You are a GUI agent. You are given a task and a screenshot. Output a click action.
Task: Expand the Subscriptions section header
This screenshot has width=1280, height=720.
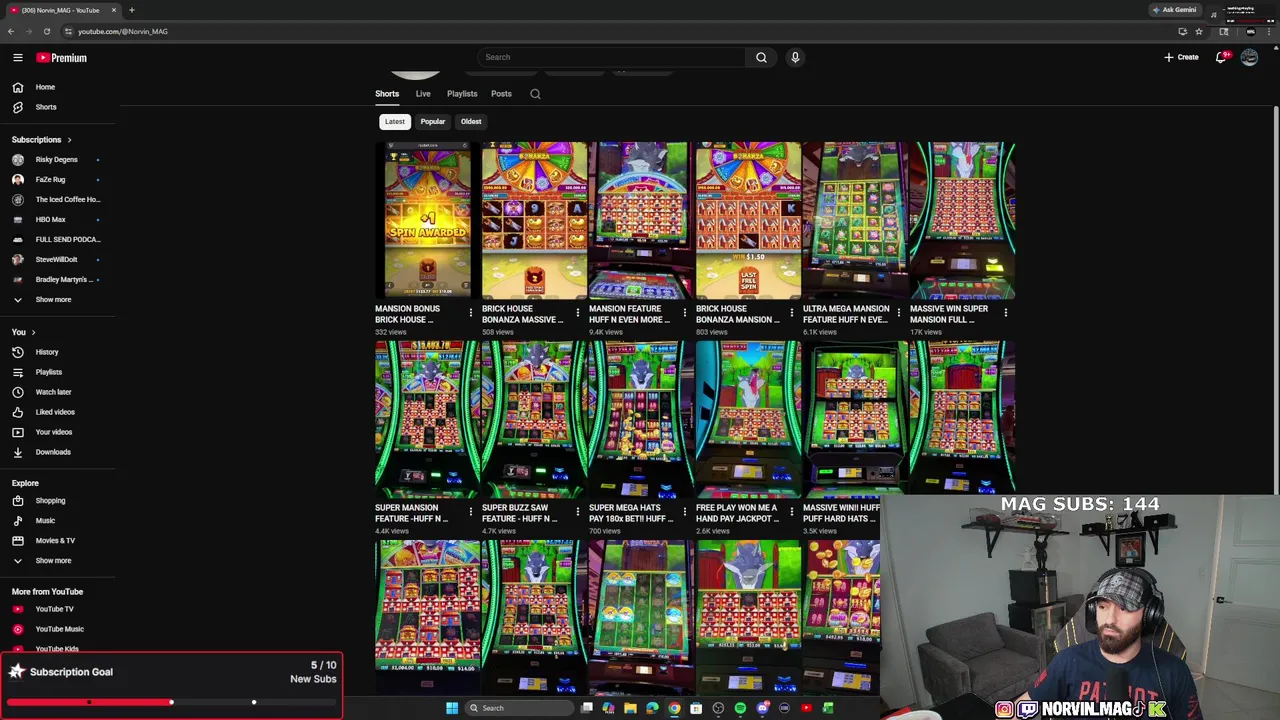tap(41, 139)
